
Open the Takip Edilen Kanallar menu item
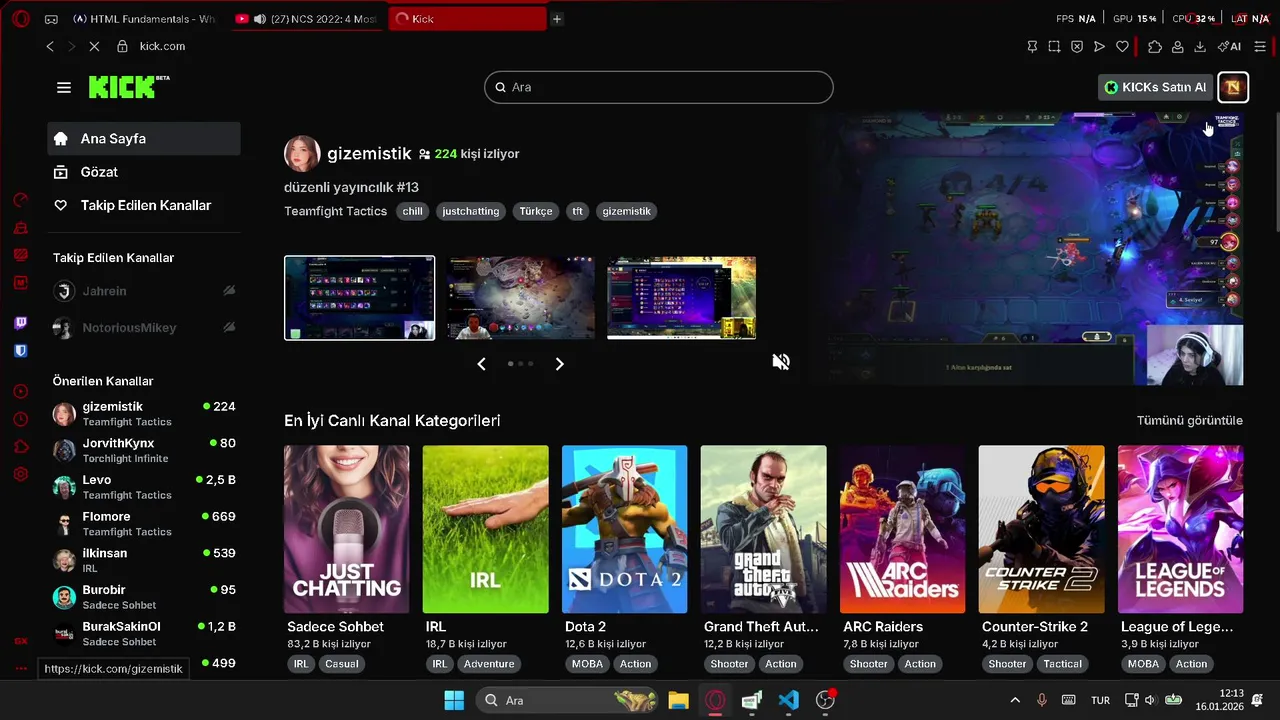[144, 205]
